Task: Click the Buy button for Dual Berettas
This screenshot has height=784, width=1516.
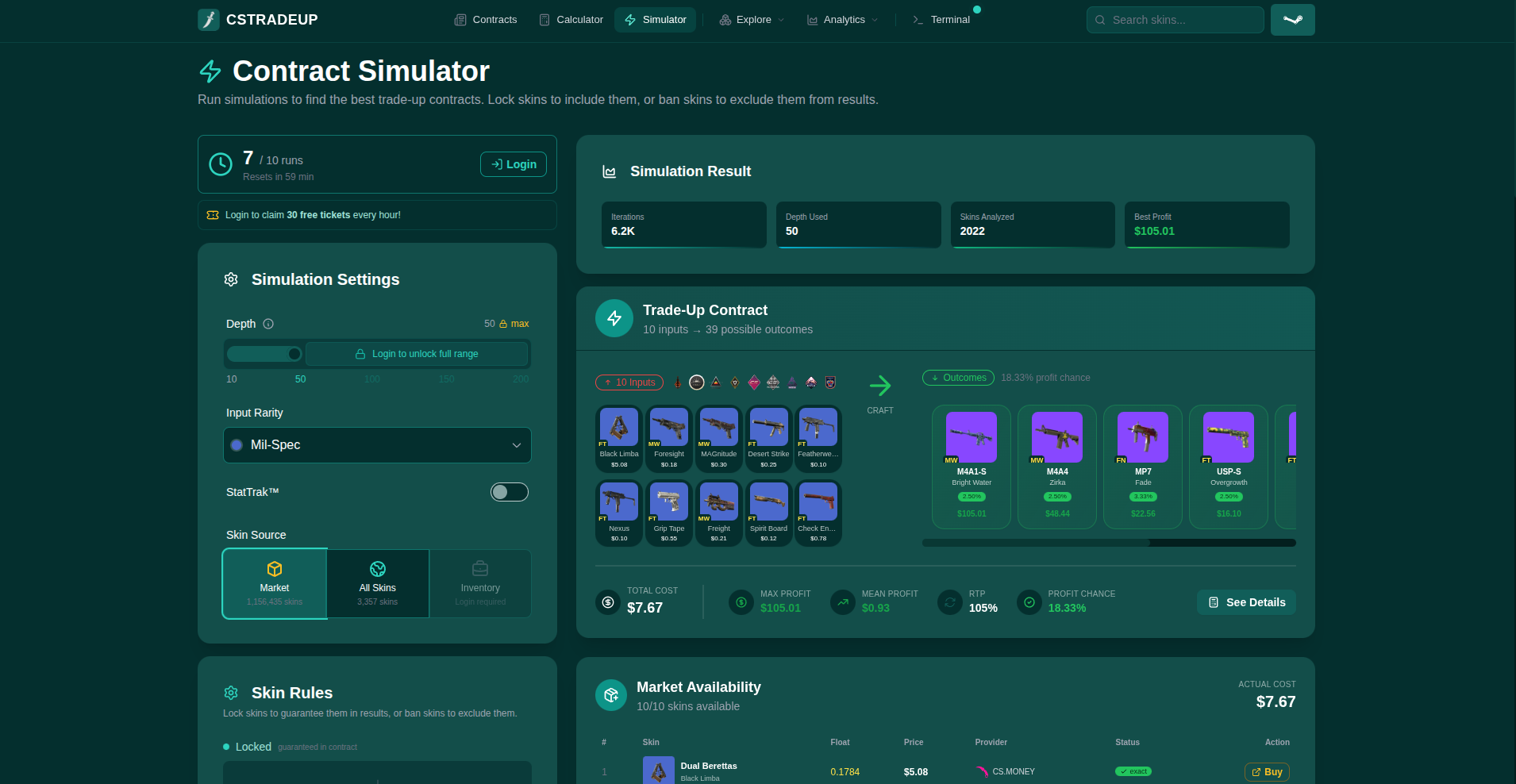Action: tap(1267, 772)
